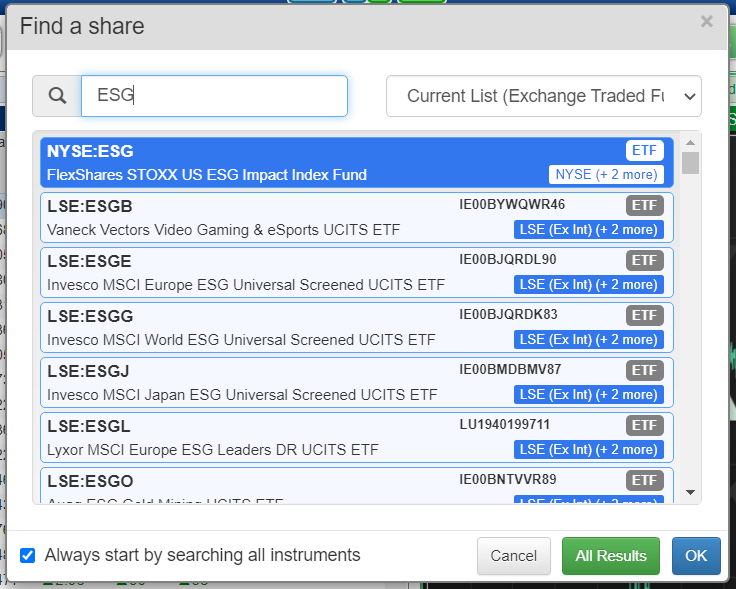
Task: Click the Cancel button
Action: (x=514, y=556)
